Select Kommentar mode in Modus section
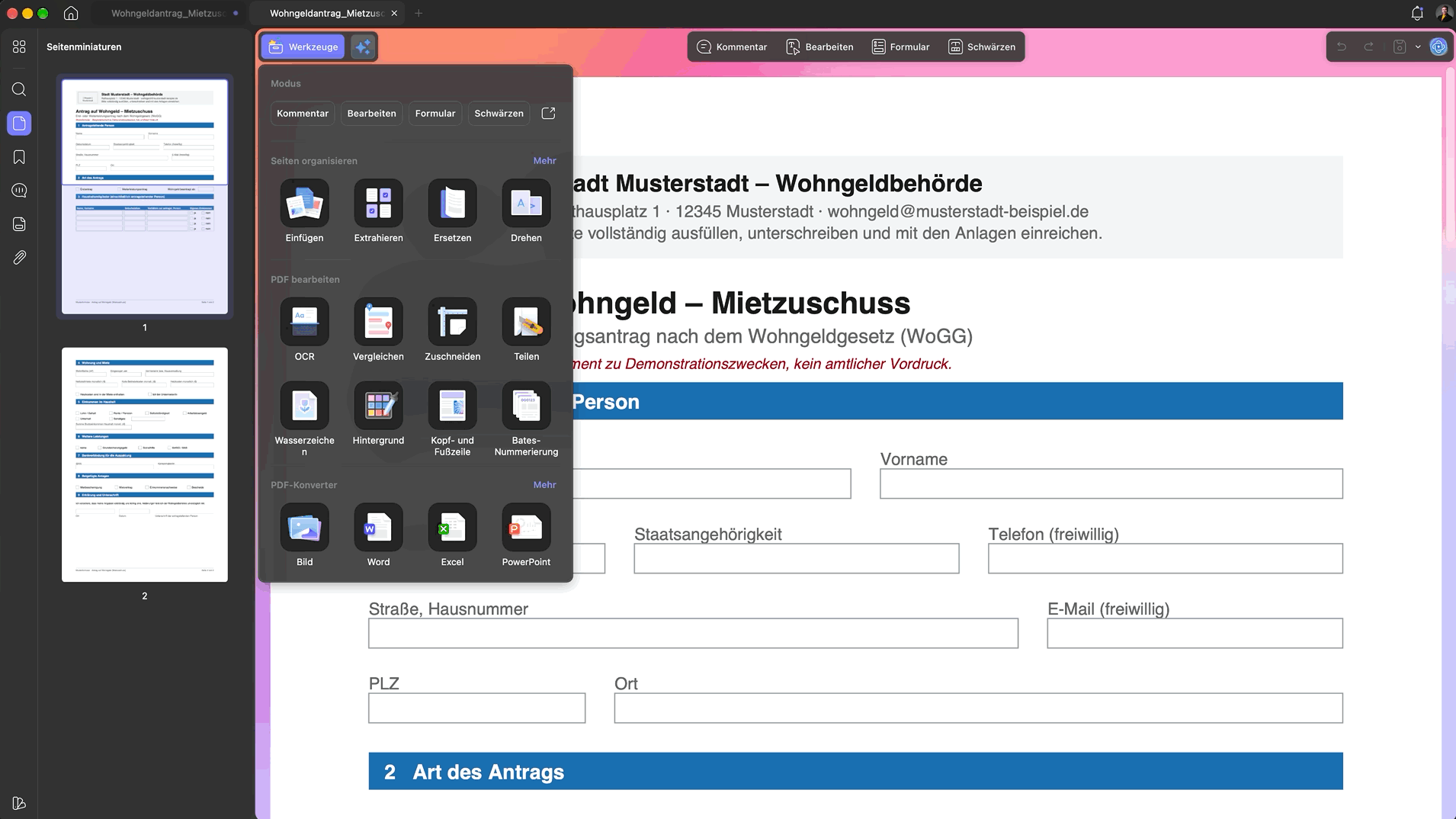This screenshot has width=1456, height=819. point(303,114)
